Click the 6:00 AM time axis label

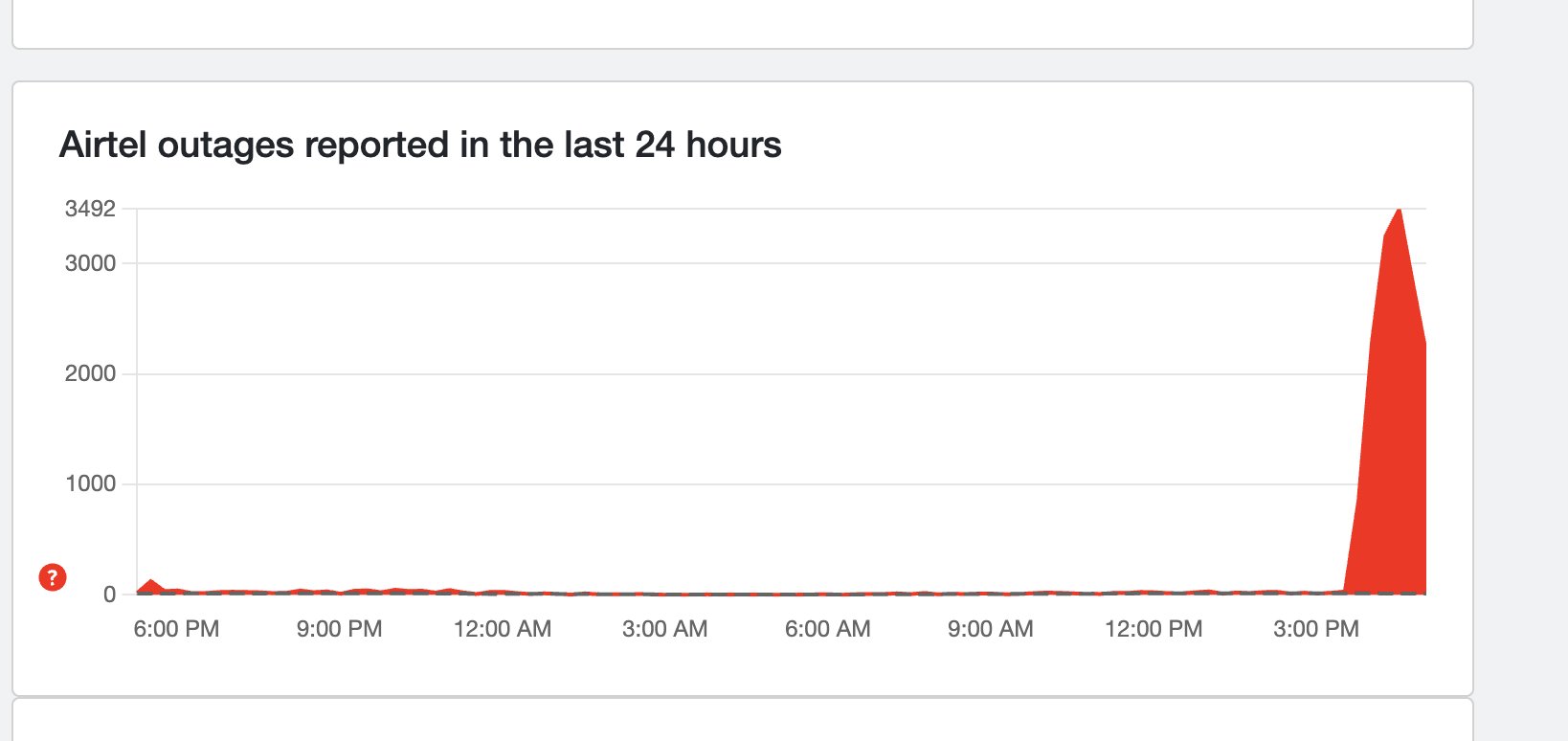coord(827,629)
